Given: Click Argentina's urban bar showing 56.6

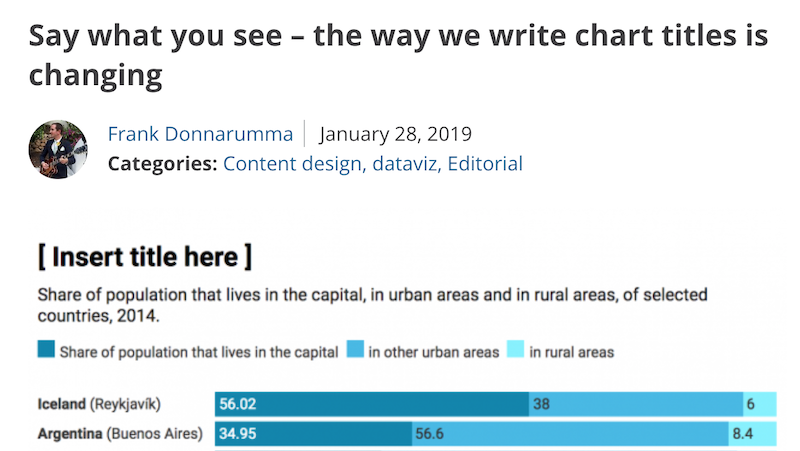Looking at the screenshot, I should tap(569, 434).
